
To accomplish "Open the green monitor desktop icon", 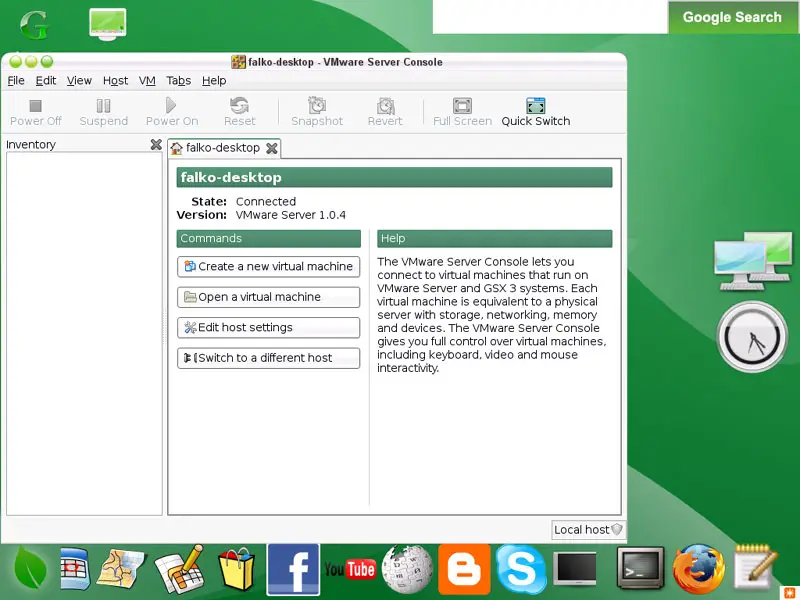I will tap(107, 24).
